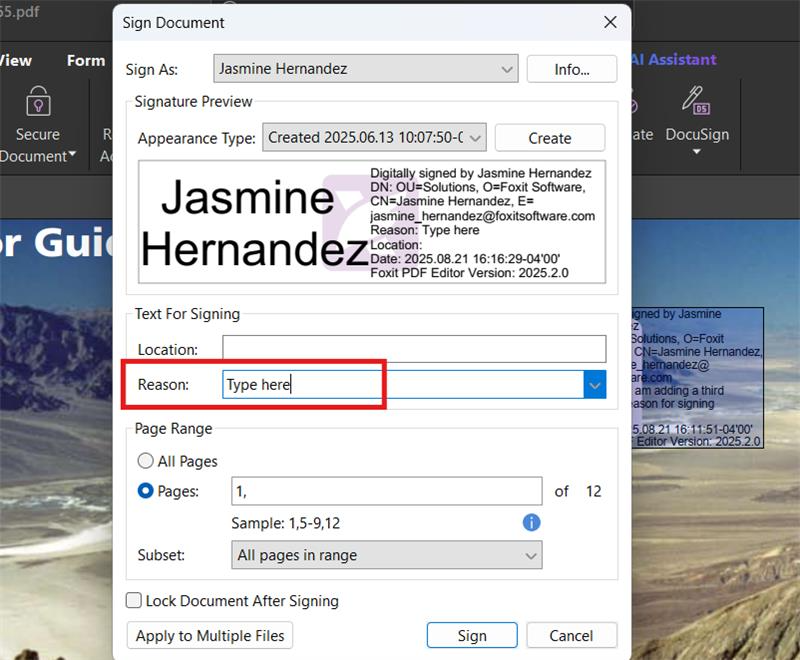800x660 pixels.
Task: Close the Sign Document dialog
Action: tap(610, 22)
